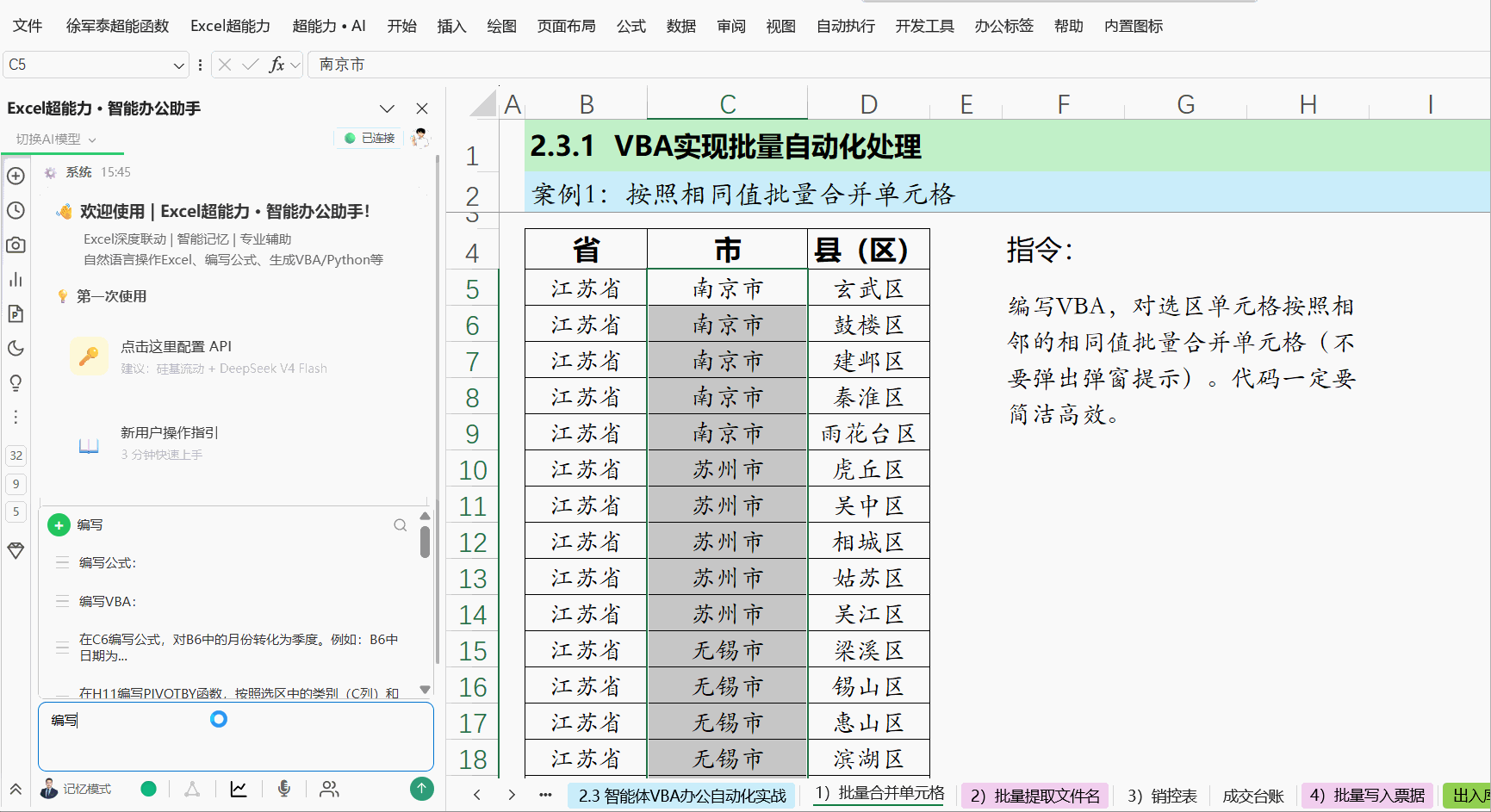Toggle dark mode moon icon in sidebar

click(16, 348)
